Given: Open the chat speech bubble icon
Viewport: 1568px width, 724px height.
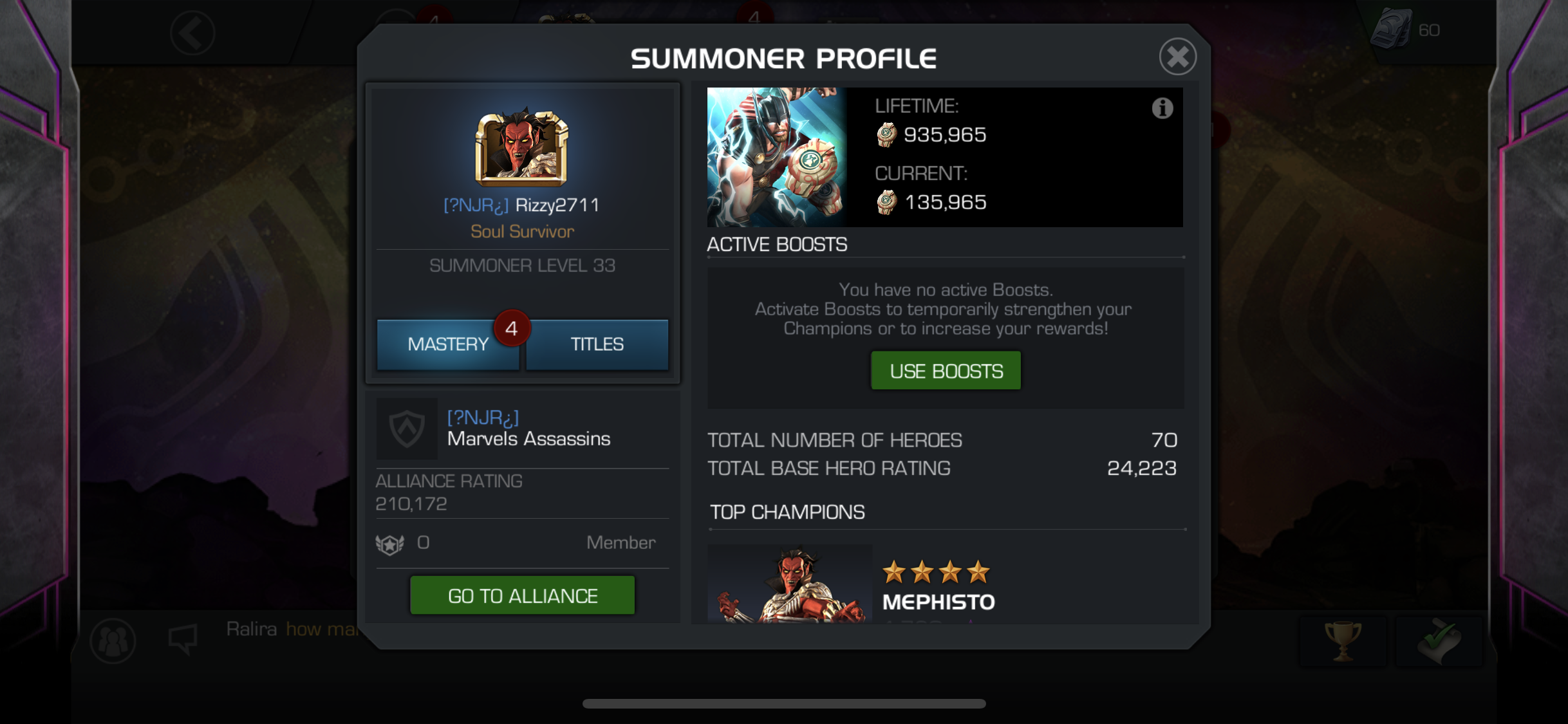Looking at the screenshot, I should pos(183,640).
